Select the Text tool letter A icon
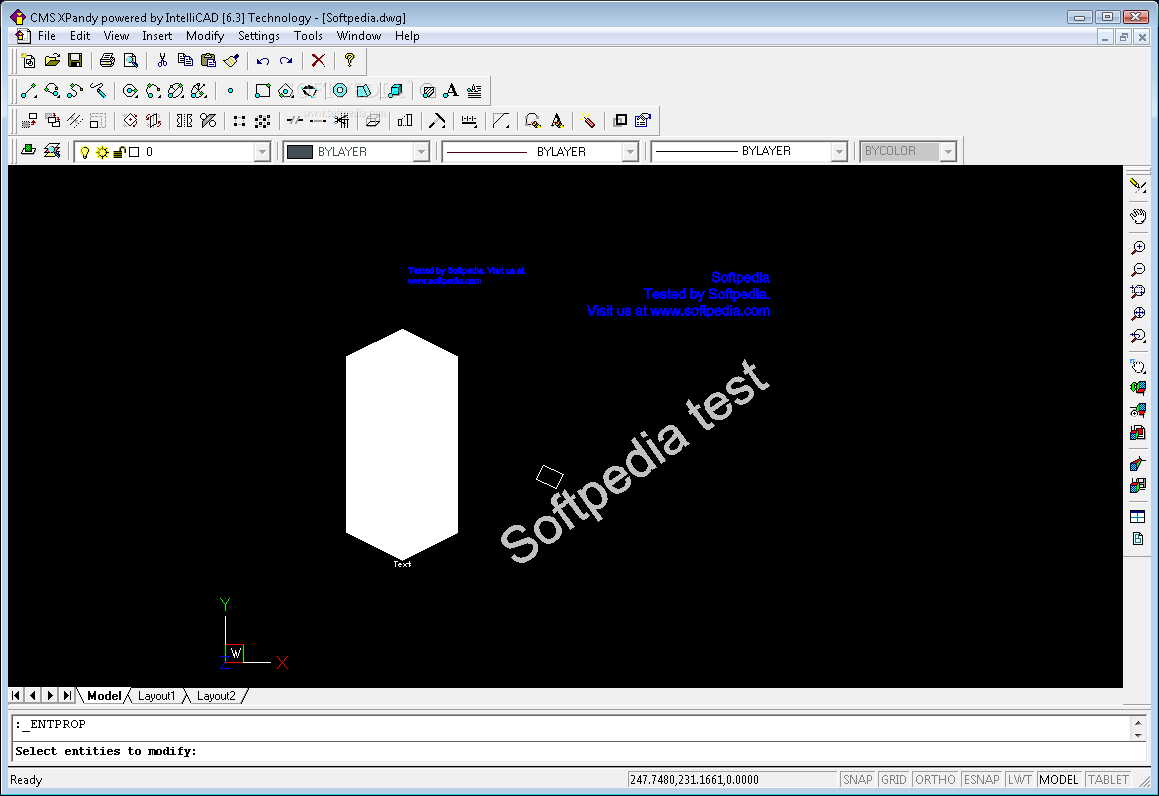This screenshot has height=796, width=1159. pyautogui.click(x=451, y=91)
